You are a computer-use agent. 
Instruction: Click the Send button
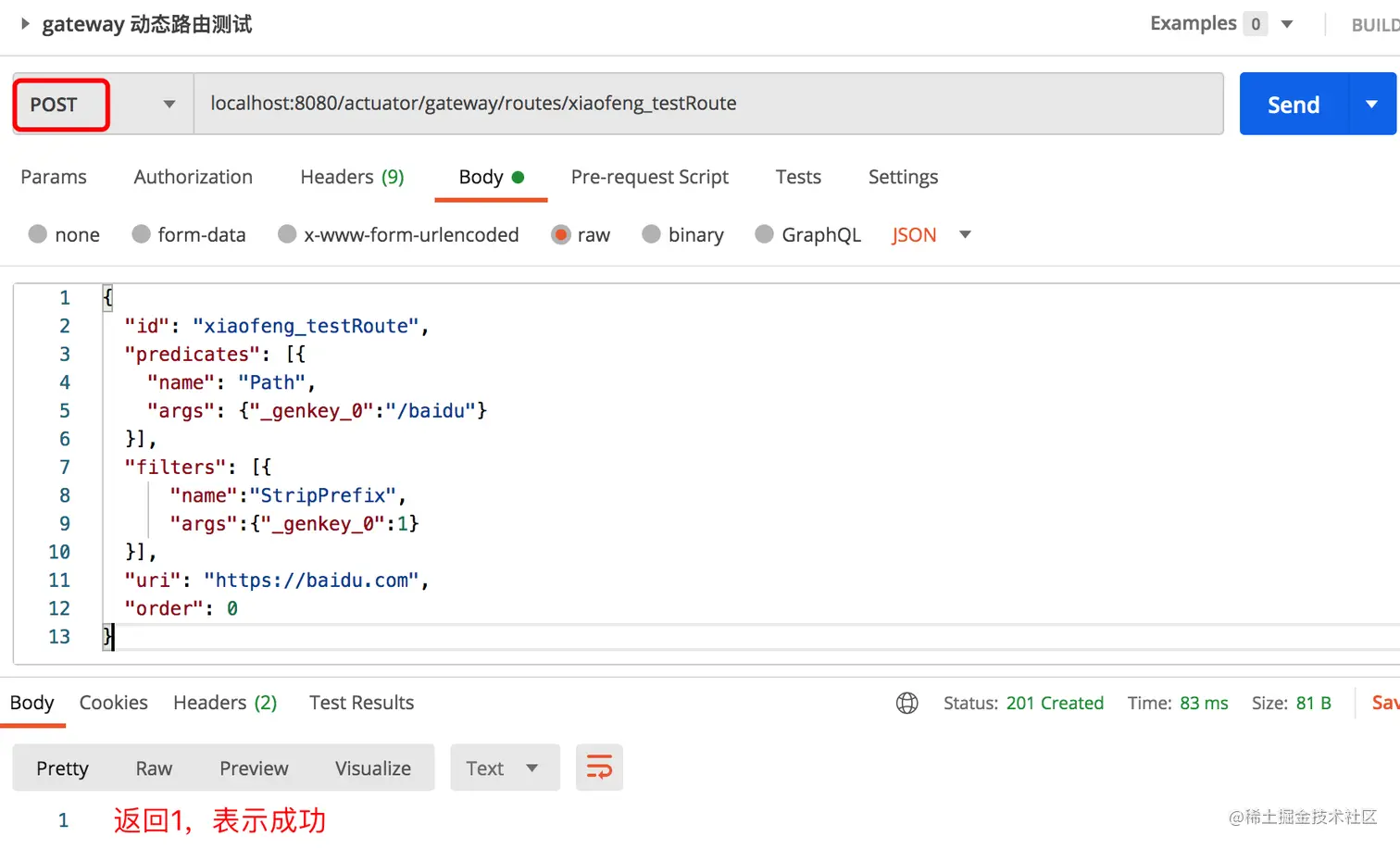1294,105
